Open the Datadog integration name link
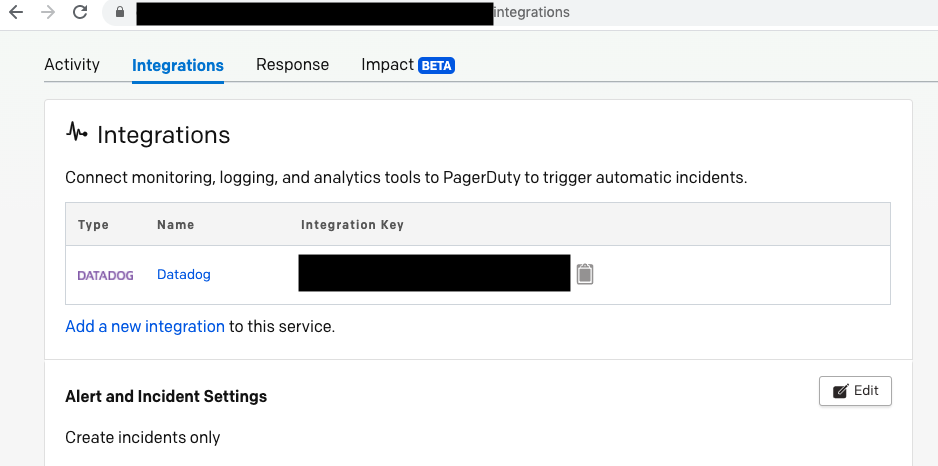 184,274
